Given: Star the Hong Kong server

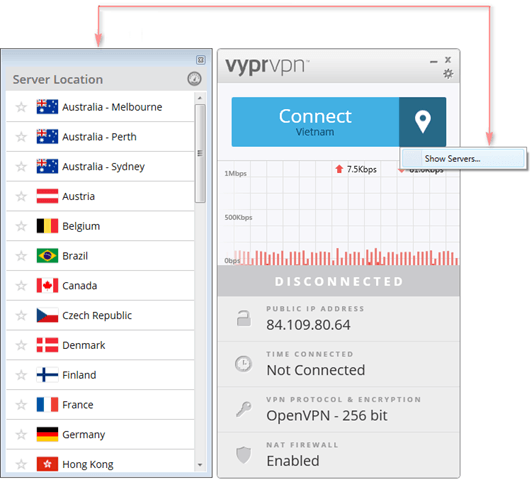Looking at the screenshot, I should tap(21, 464).
